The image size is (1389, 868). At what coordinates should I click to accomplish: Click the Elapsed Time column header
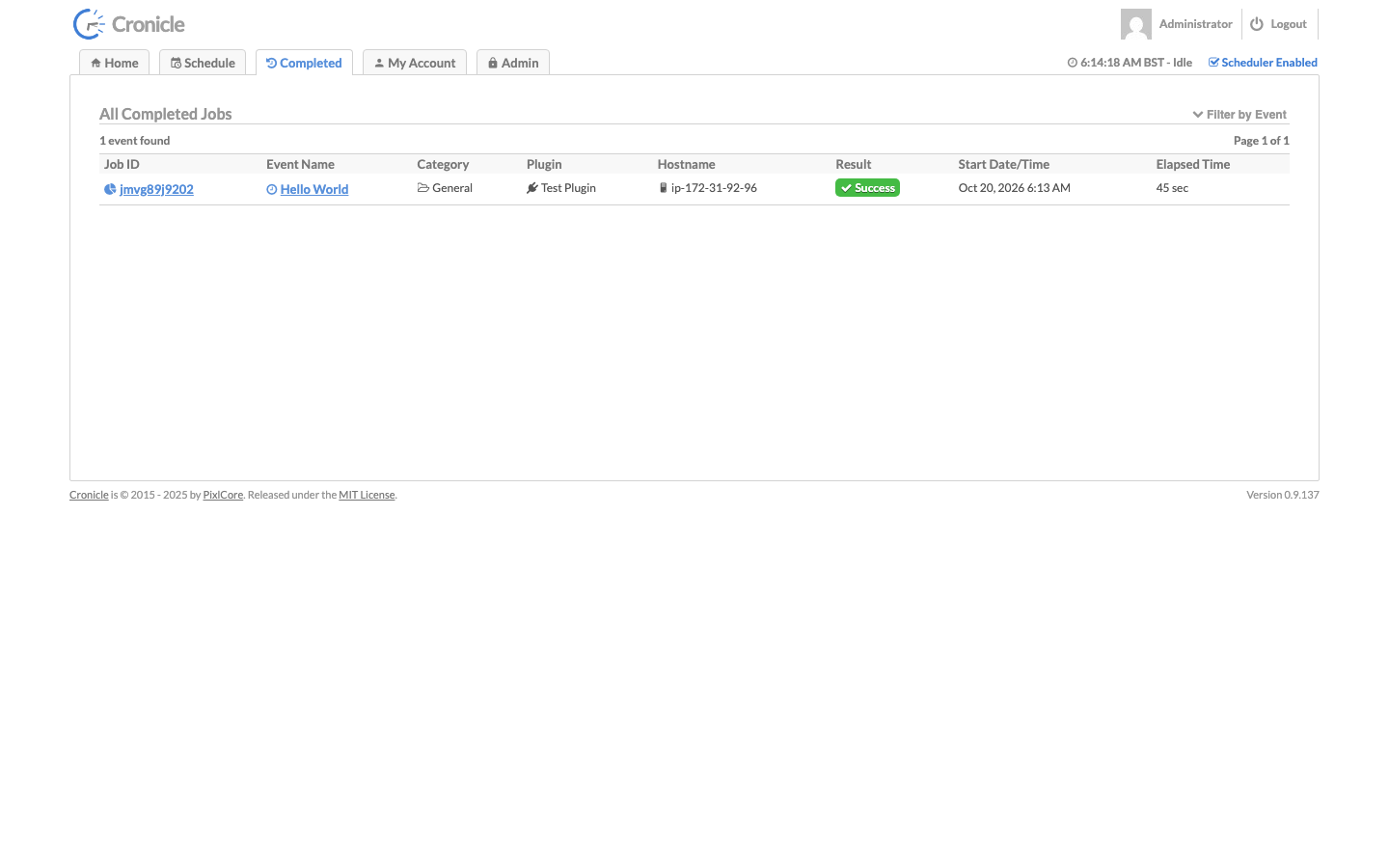1193,165
